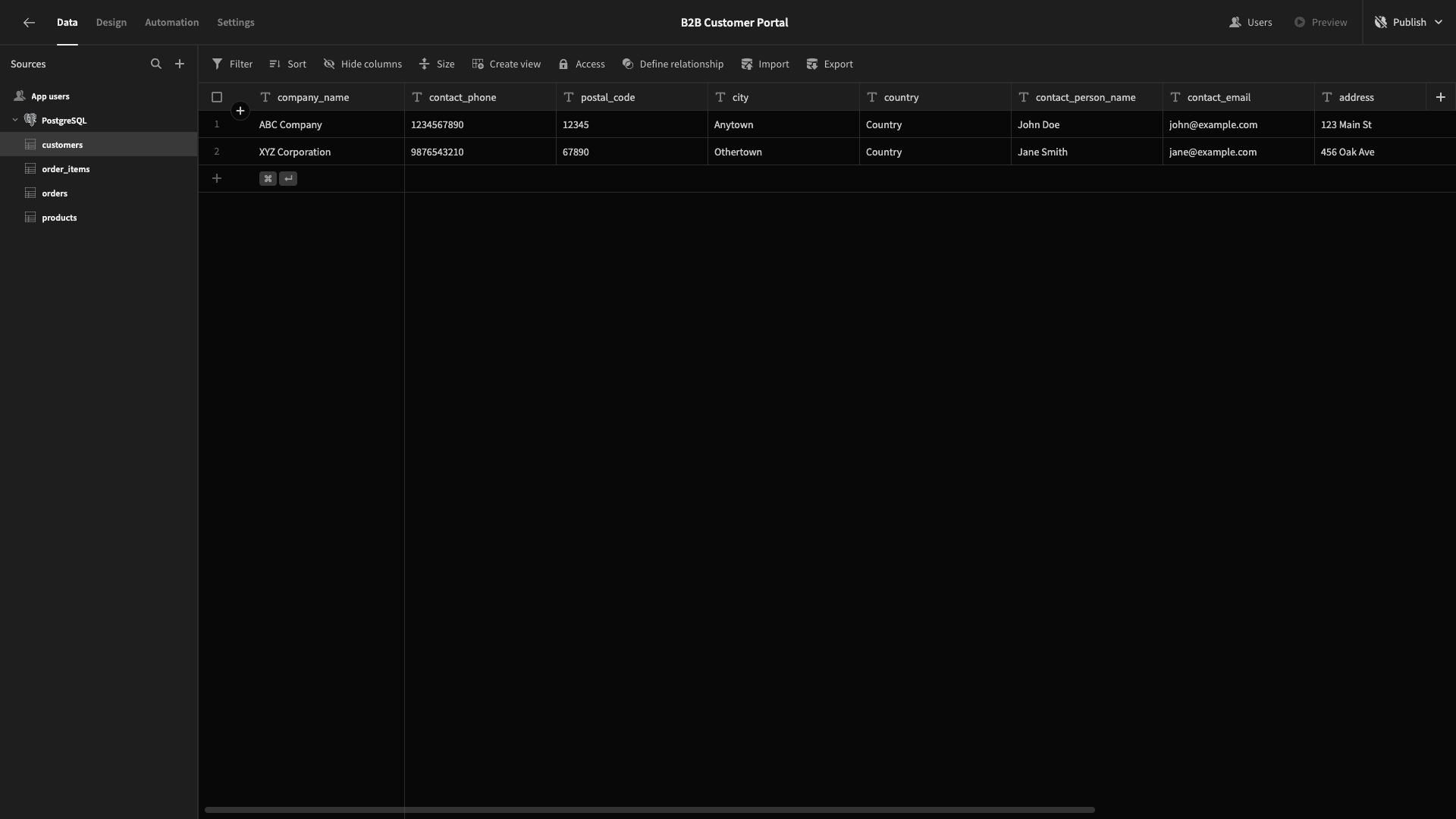Switch to the Settings tab
This screenshot has height=819, width=1456.
coord(236,23)
